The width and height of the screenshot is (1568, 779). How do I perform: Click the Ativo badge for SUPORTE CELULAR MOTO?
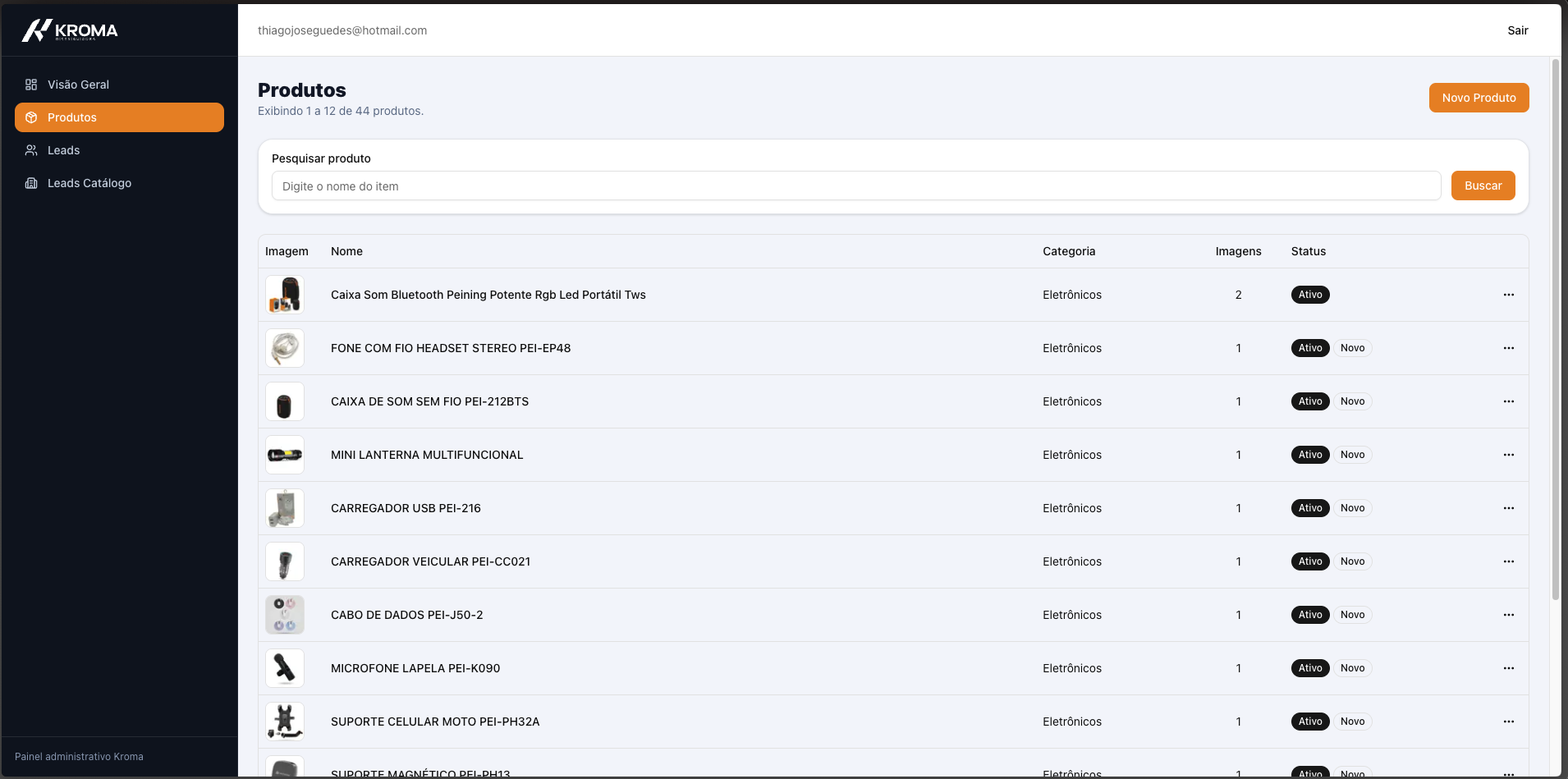(1310, 722)
